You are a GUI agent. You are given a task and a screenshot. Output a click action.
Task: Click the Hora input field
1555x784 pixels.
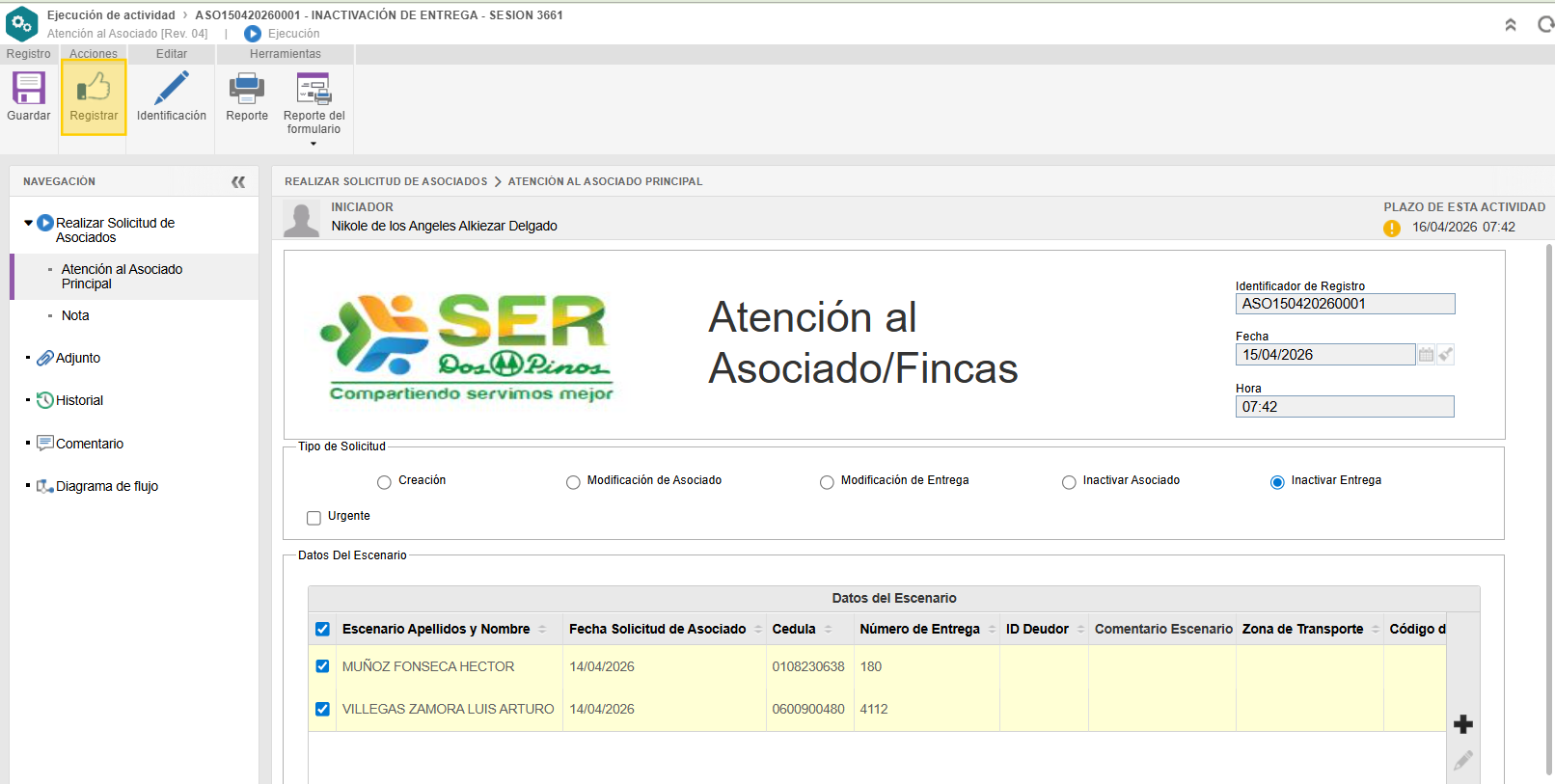pos(1344,407)
